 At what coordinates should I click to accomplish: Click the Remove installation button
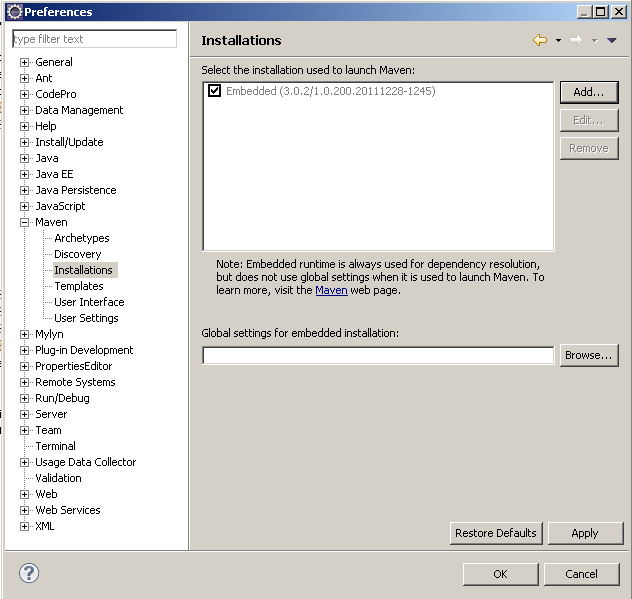[589, 149]
